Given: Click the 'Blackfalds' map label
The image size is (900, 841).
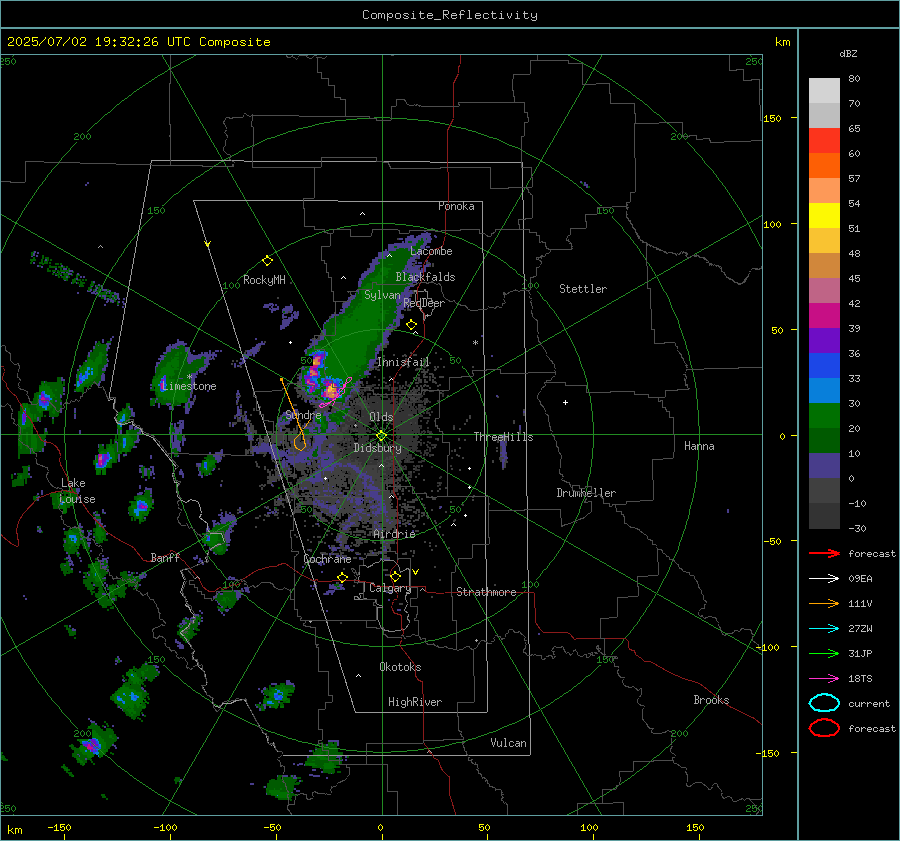Looking at the screenshot, I should click(x=425, y=277).
